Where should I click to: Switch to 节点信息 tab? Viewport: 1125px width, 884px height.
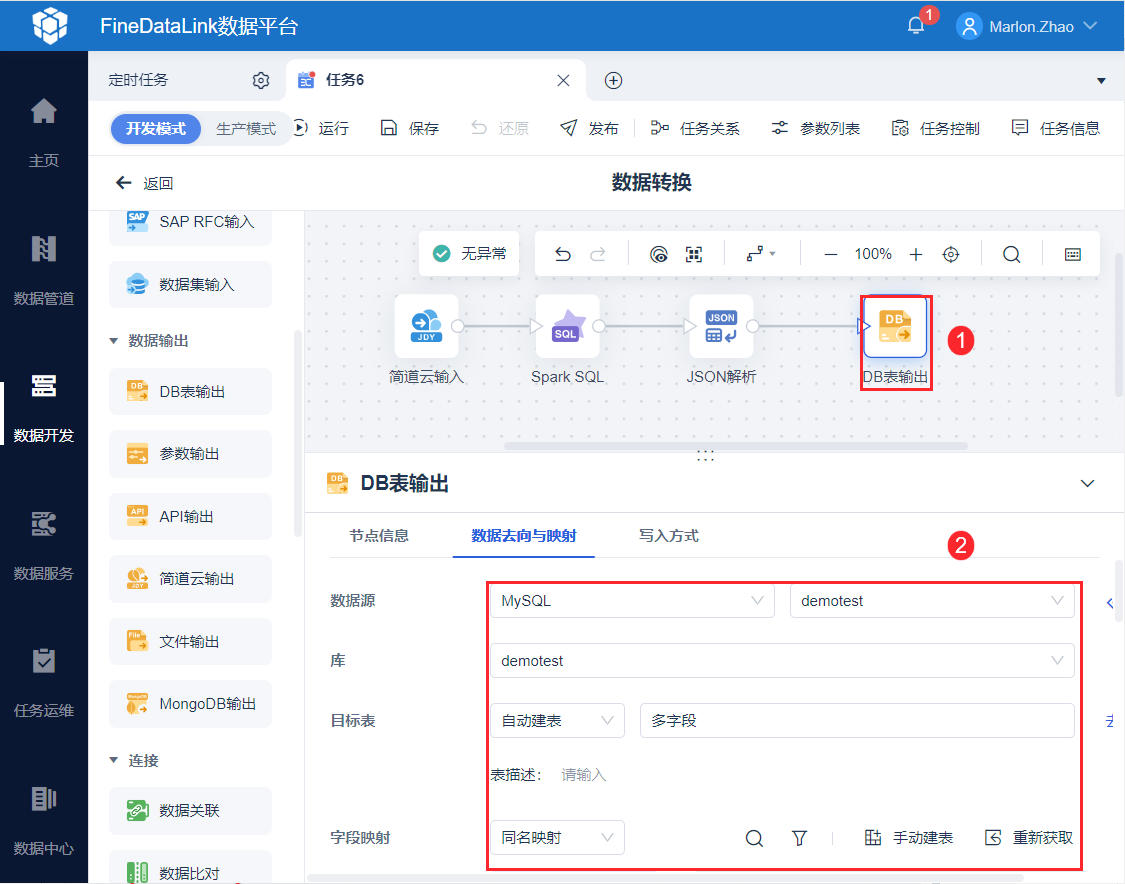click(379, 535)
